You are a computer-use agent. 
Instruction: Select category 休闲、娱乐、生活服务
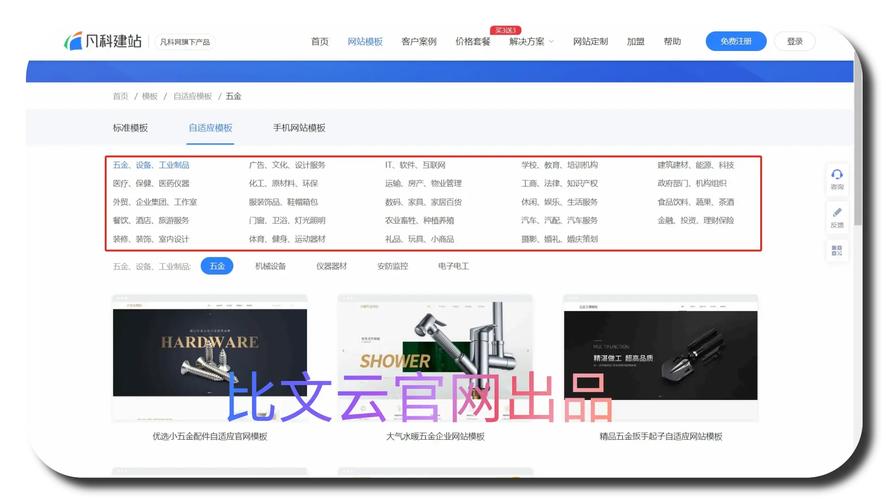(560, 202)
